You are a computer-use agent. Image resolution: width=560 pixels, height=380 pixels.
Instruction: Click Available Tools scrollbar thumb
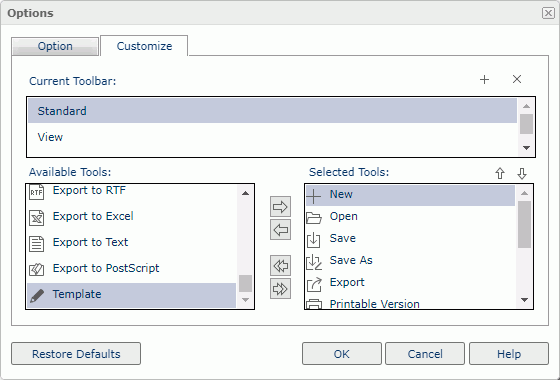coord(245,284)
